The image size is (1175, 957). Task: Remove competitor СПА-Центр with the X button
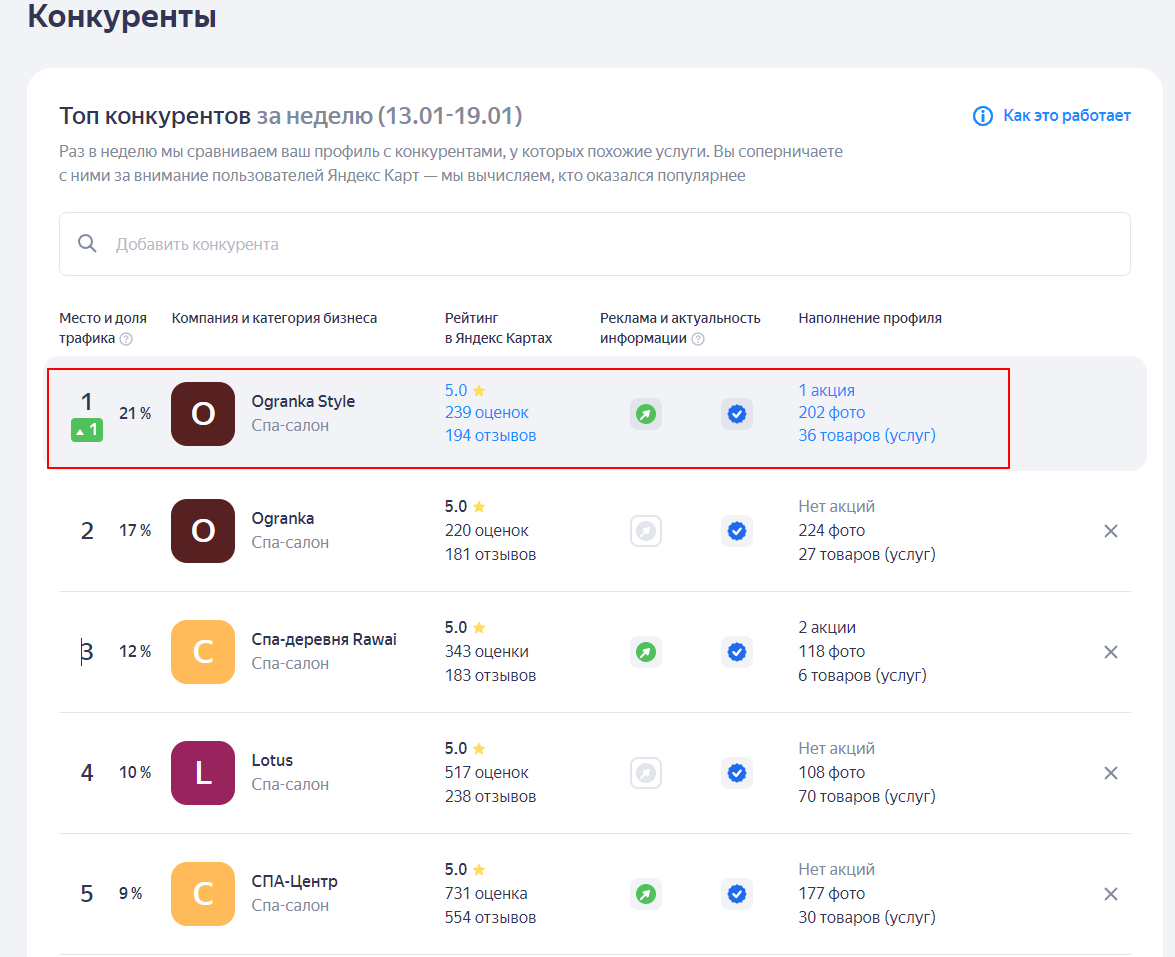pyautogui.click(x=1111, y=894)
